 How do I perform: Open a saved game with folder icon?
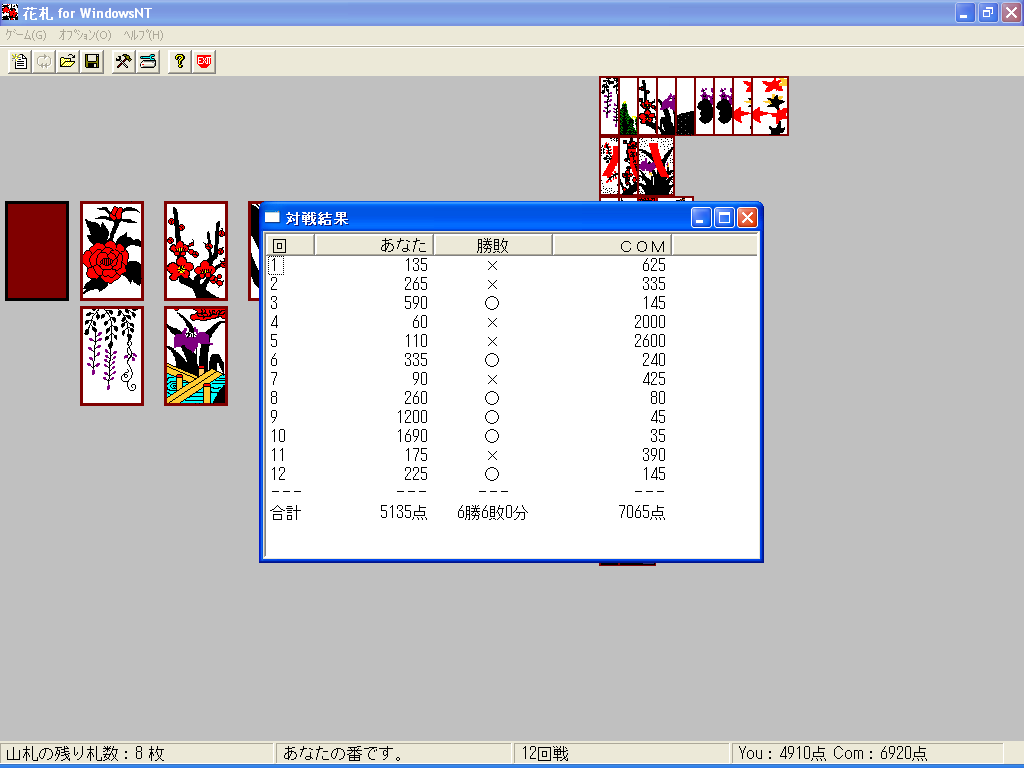(x=68, y=61)
